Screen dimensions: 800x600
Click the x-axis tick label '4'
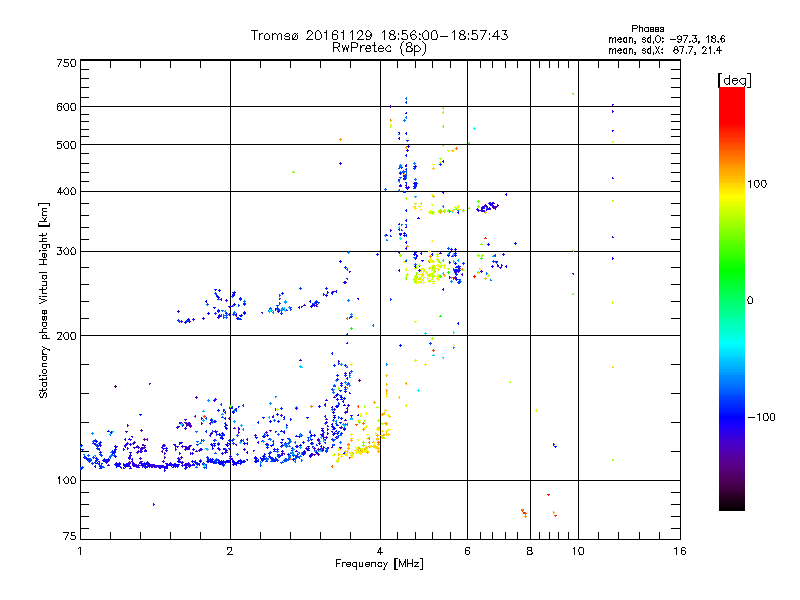(x=380, y=551)
